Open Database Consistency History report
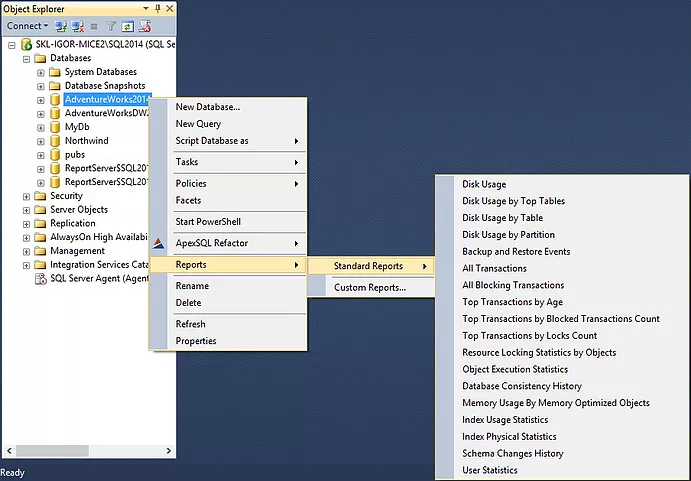The width and height of the screenshot is (691, 481). coord(562,386)
